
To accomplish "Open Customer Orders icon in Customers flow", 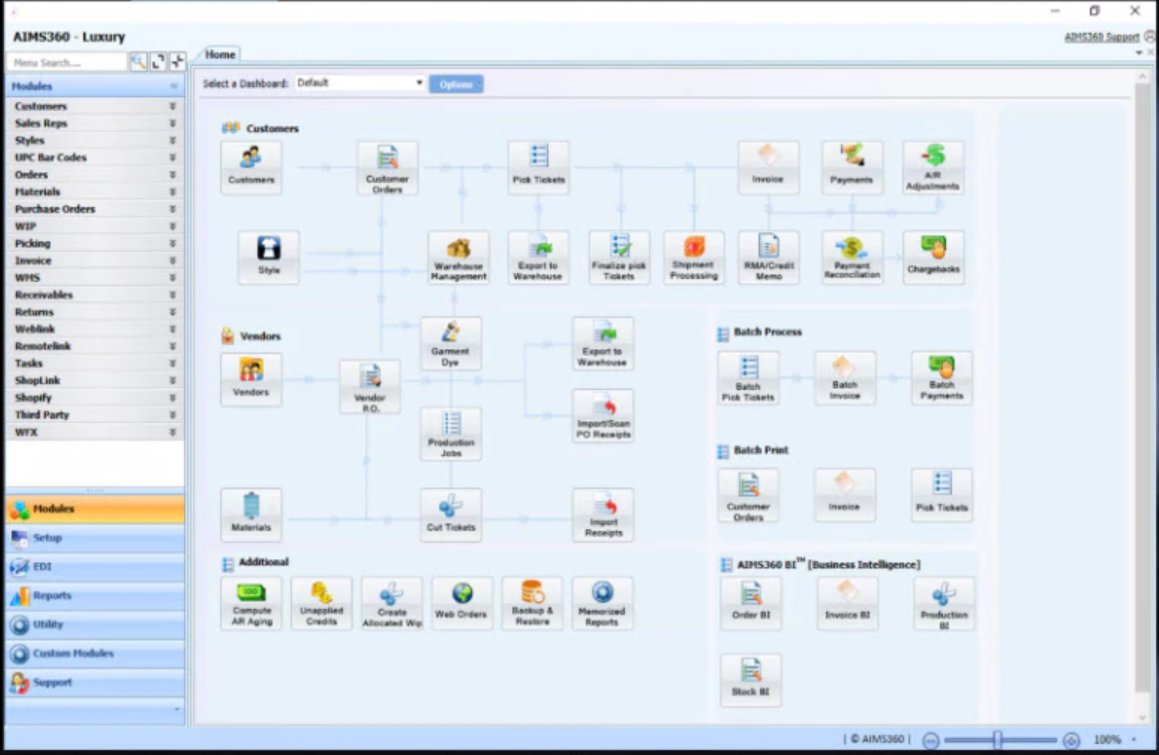I will click(x=387, y=167).
